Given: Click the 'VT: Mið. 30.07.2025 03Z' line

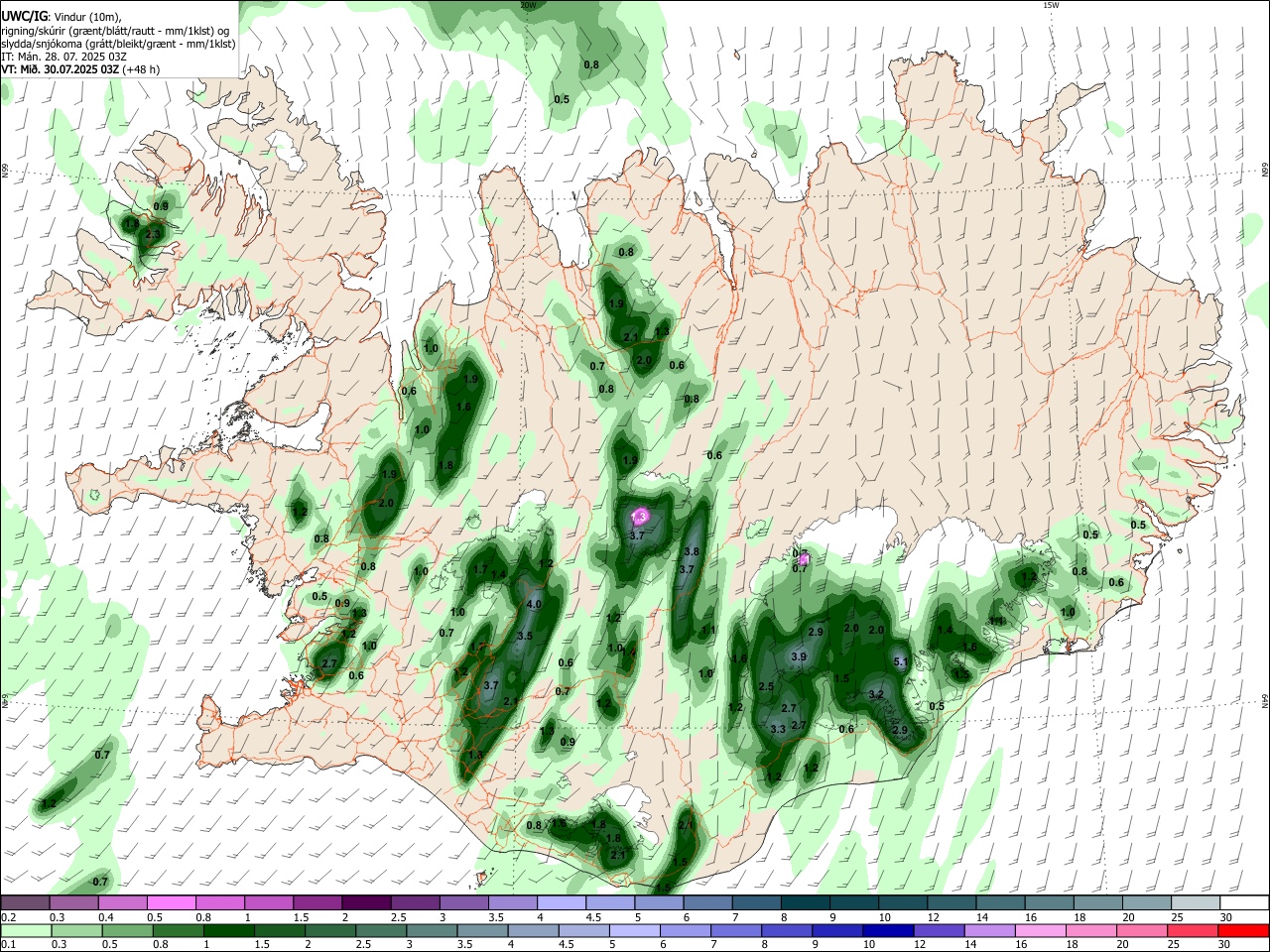Looking at the screenshot, I should pos(62,69).
